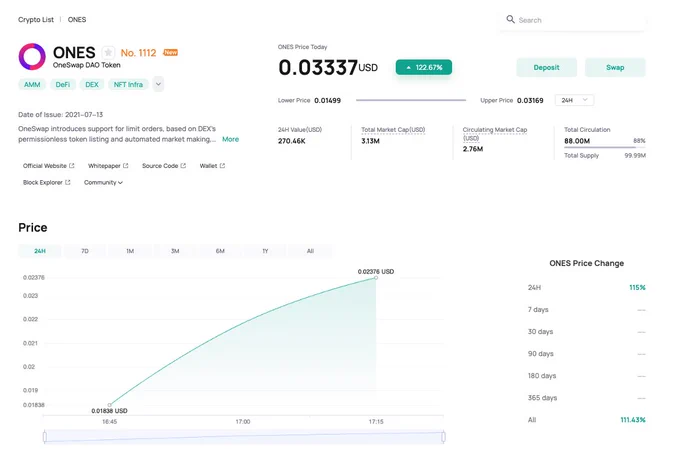Click the 111.43% All price change value
This screenshot has width=680, height=456.
tap(633, 420)
